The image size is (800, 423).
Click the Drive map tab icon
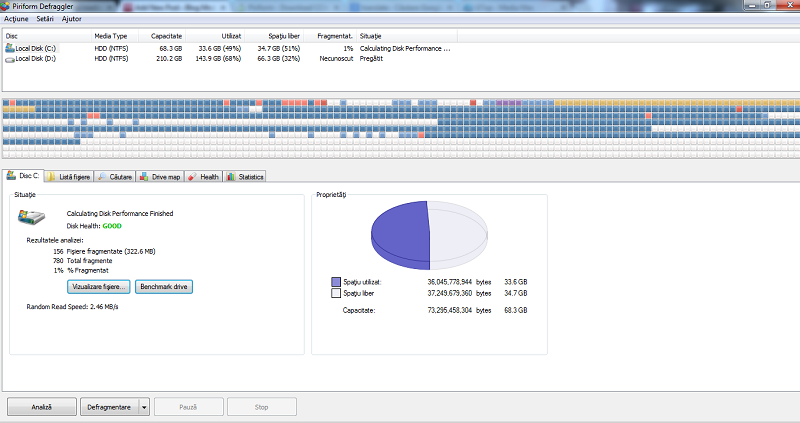144,177
